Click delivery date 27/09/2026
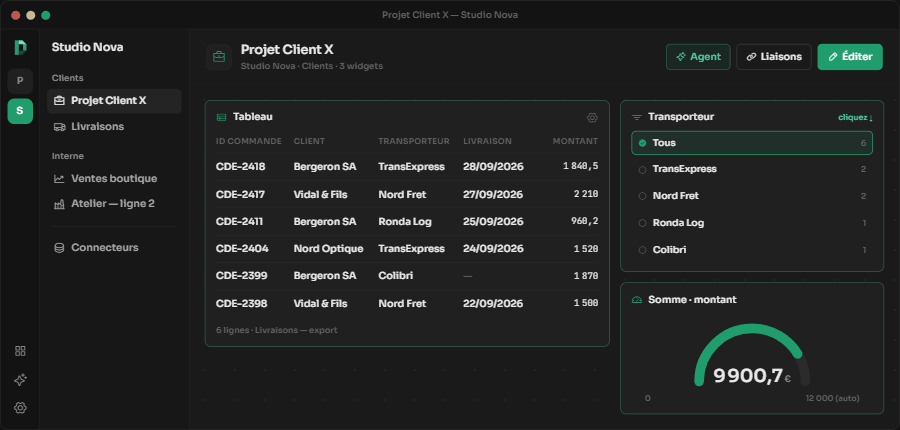The height and width of the screenshot is (430, 900). [493, 195]
